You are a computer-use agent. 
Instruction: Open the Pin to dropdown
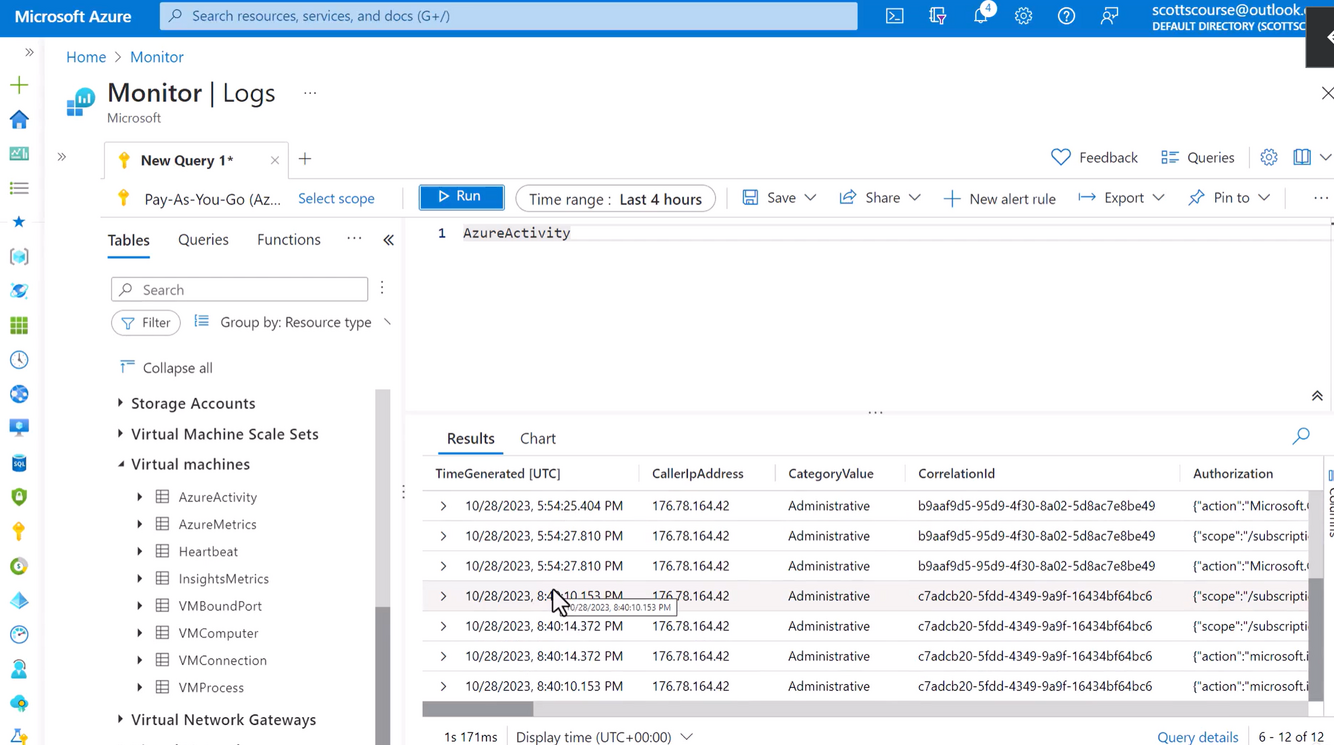1229,198
